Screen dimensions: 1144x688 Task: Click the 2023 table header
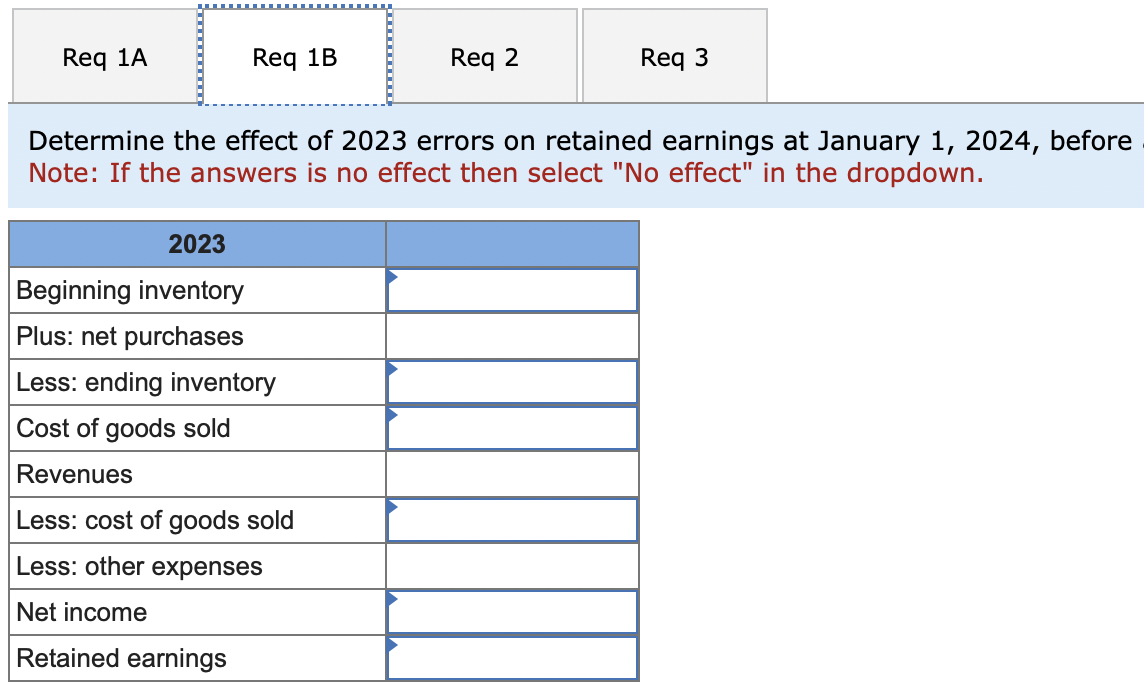click(197, 244)
